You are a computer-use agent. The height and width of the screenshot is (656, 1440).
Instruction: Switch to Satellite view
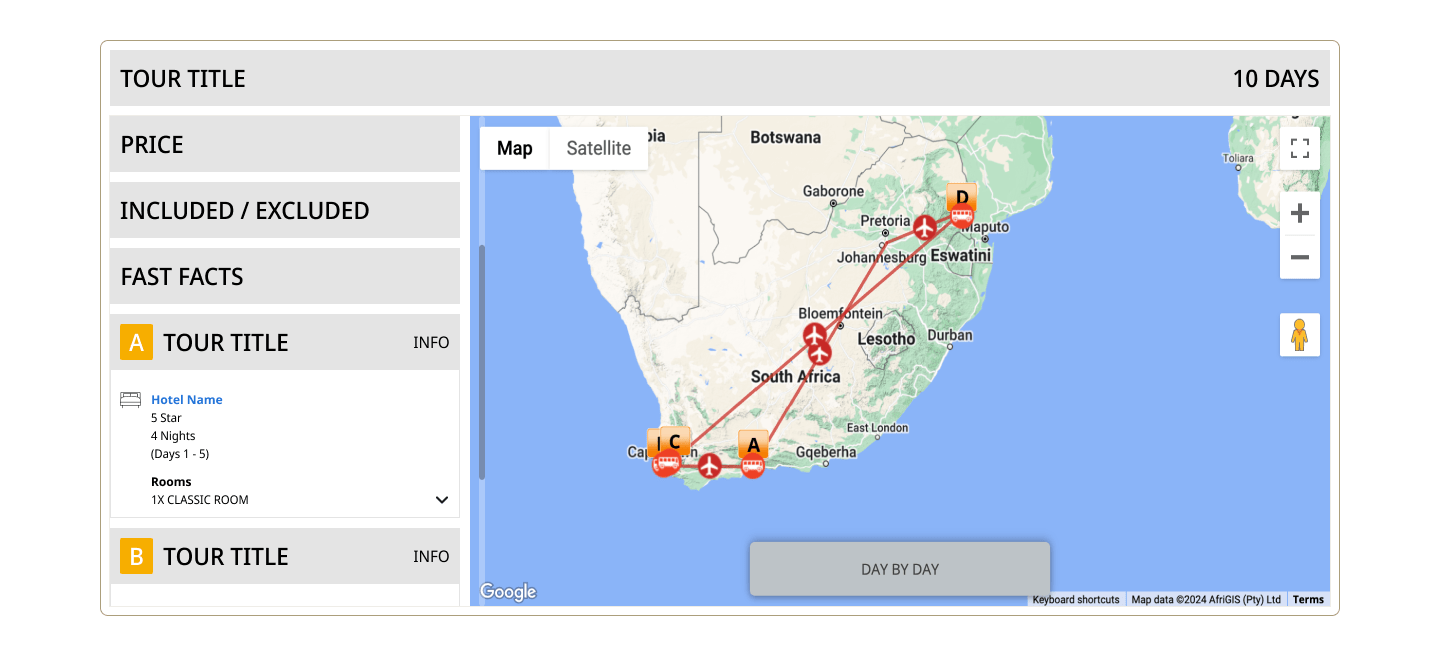click(x=599, y=148)
